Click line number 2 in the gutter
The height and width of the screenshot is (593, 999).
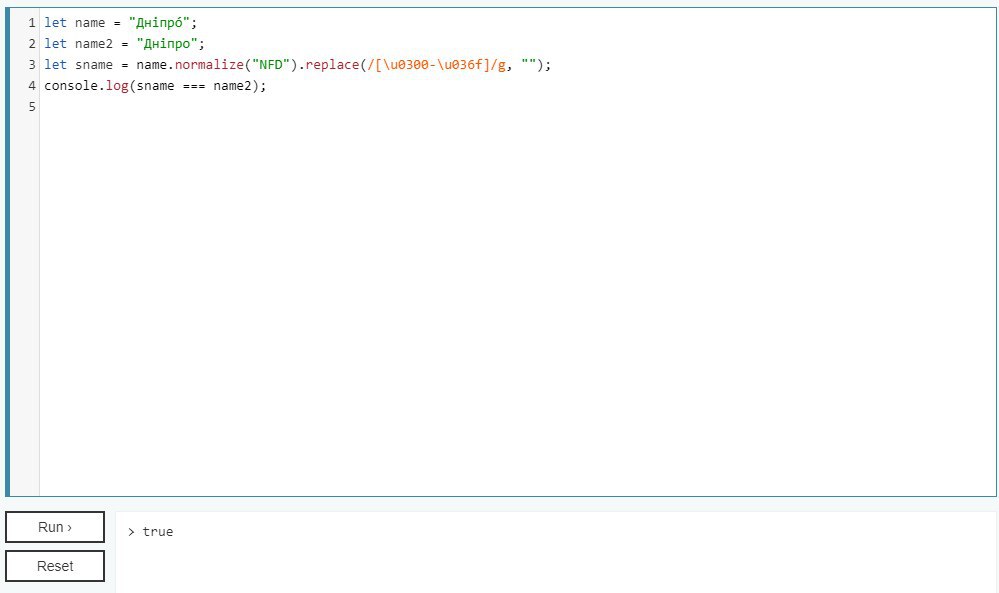click(32, 44)
